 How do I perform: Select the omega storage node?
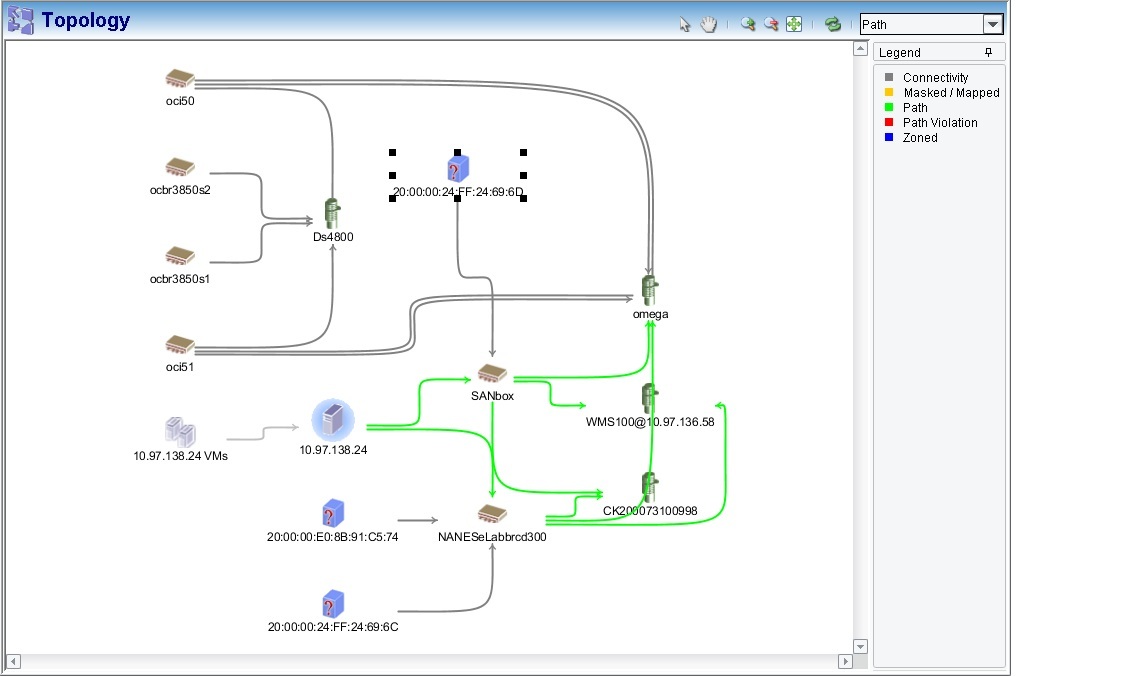tap(650, 290)
